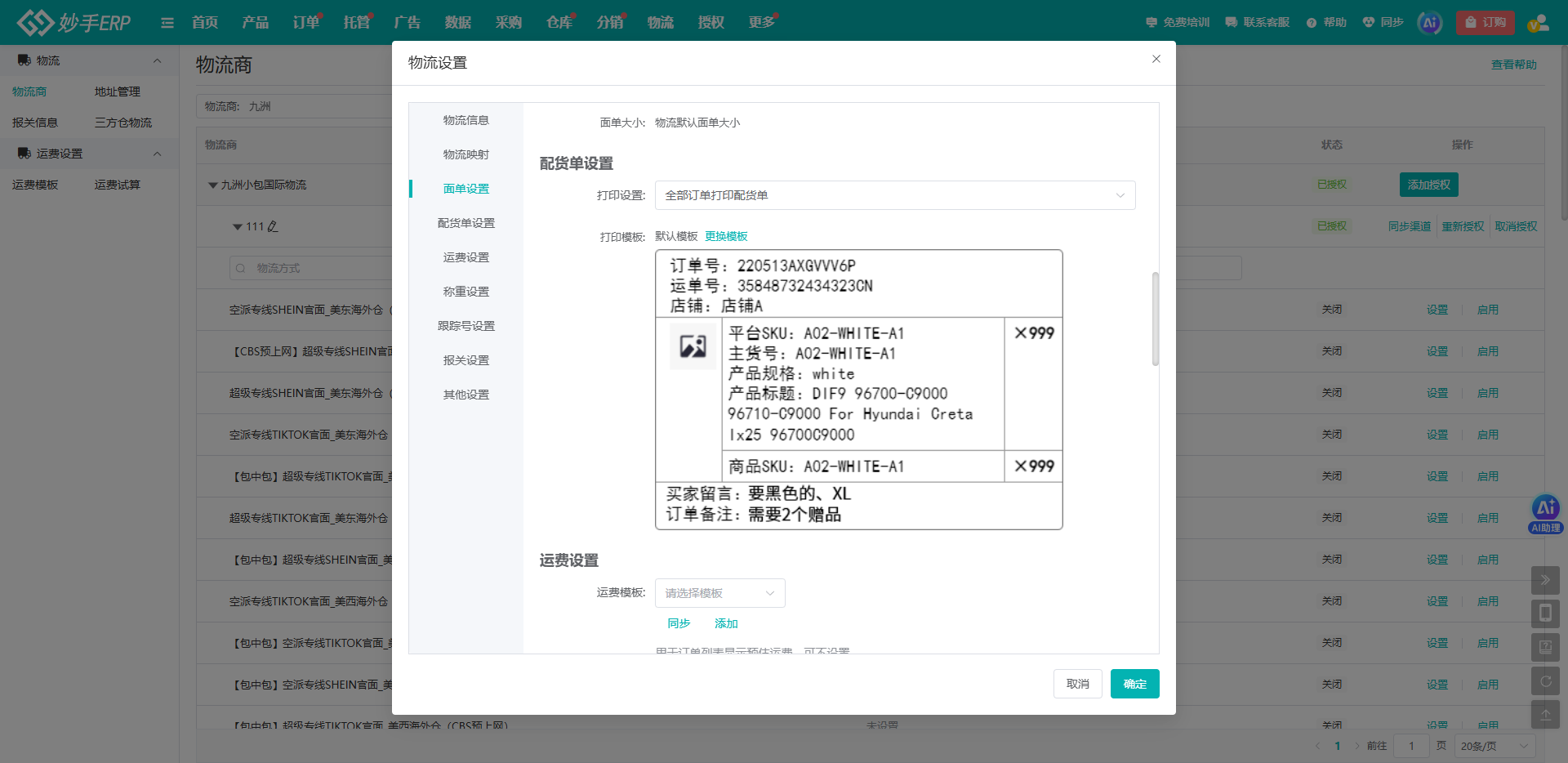Switch to the 物流映射 tab
The height and width of the screenshot is (763, 1568).
pos(466,154)
